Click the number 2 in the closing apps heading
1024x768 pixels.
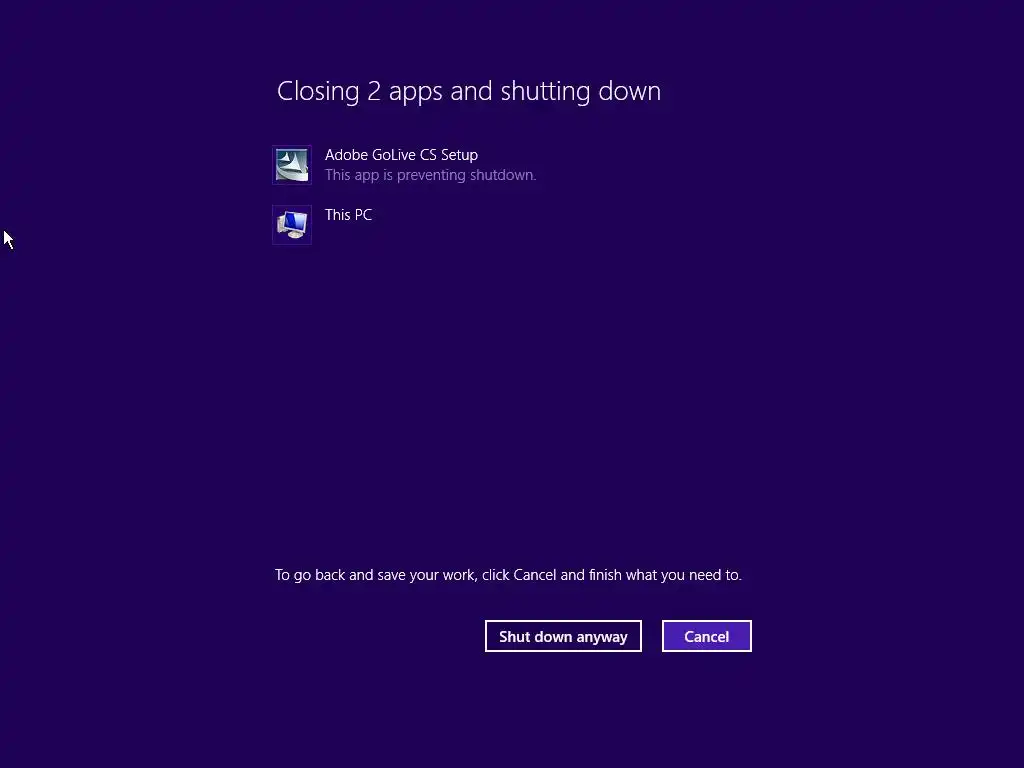pos(374,91)
